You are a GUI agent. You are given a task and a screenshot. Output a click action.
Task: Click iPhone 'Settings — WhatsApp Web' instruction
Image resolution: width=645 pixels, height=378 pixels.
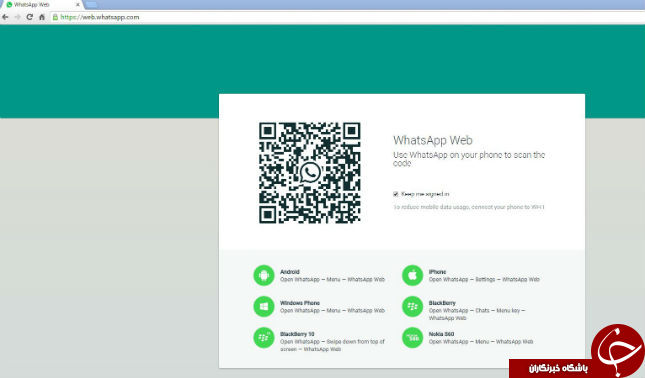[484, 279]
